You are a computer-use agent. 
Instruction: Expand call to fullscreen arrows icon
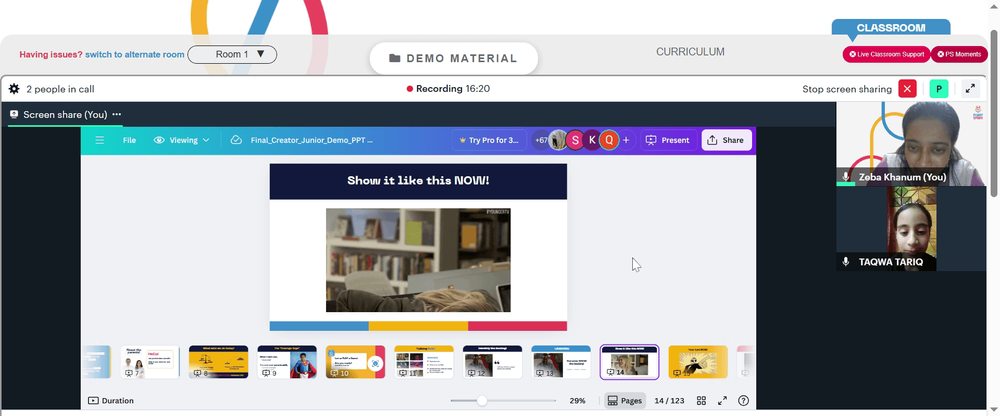970,89
